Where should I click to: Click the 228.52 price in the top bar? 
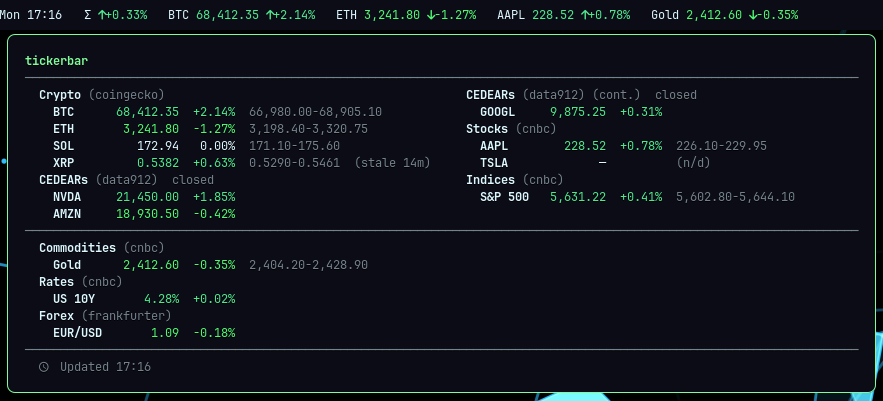click(x=553, y=15)
